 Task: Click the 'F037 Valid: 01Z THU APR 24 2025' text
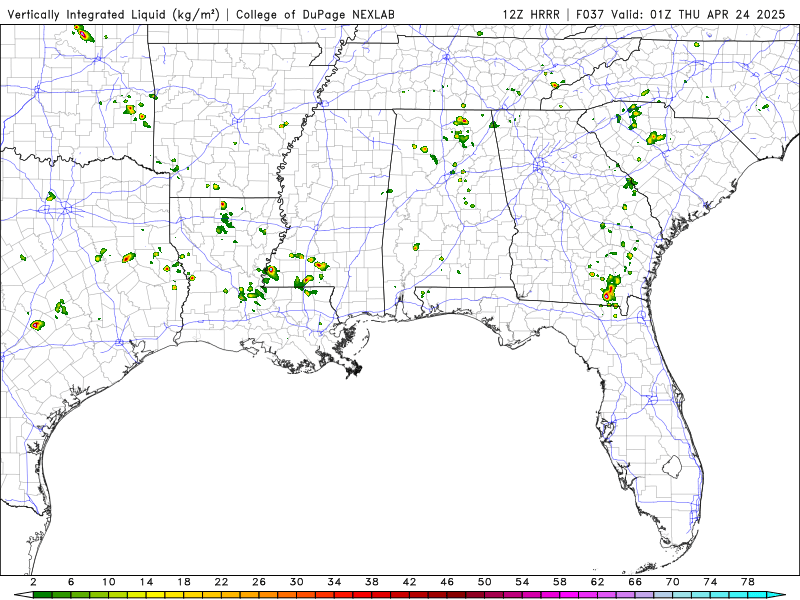pyautogui.click(x=680, y=14)
